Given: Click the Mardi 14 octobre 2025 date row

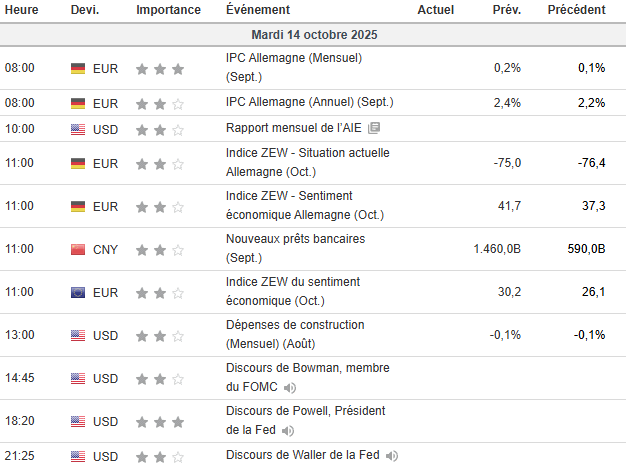Looking at the screenshot, I should pyautogui.click(x=313, y=35).
